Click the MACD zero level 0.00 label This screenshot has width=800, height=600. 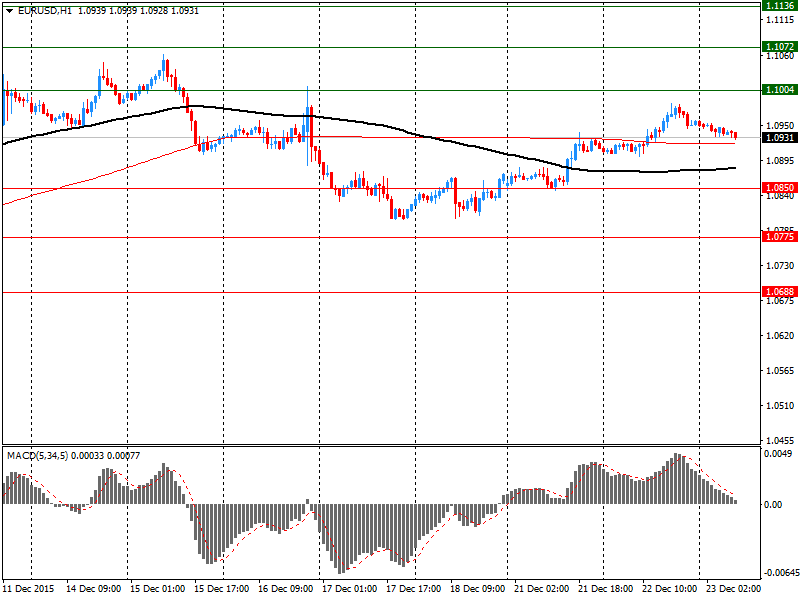click(774, 505)
